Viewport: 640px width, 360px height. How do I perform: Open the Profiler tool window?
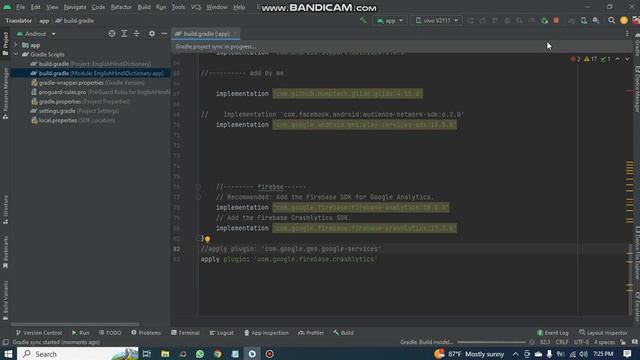click(x=311, y=333)
